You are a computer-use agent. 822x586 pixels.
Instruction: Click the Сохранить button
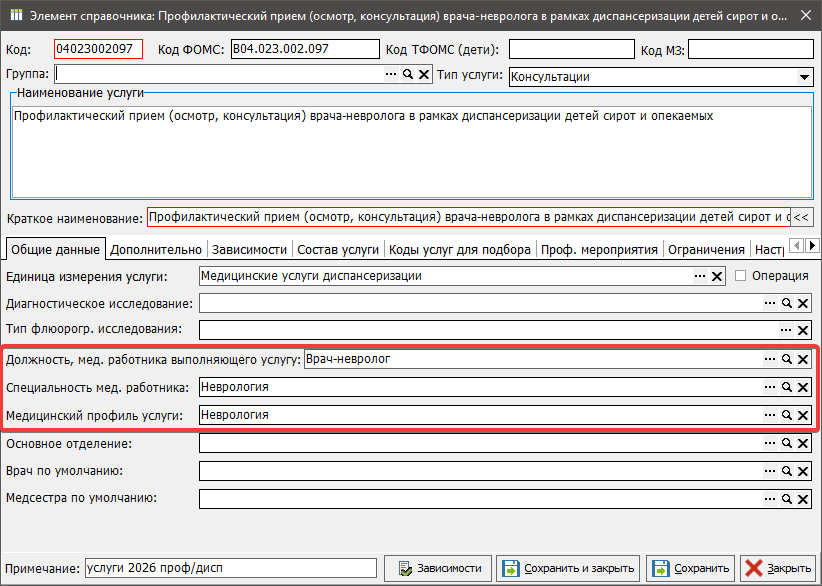690,568
